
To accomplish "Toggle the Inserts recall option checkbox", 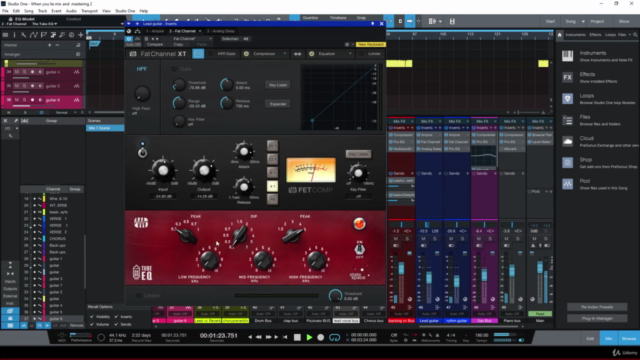I will pyautogui.click(x=116, y=317).
